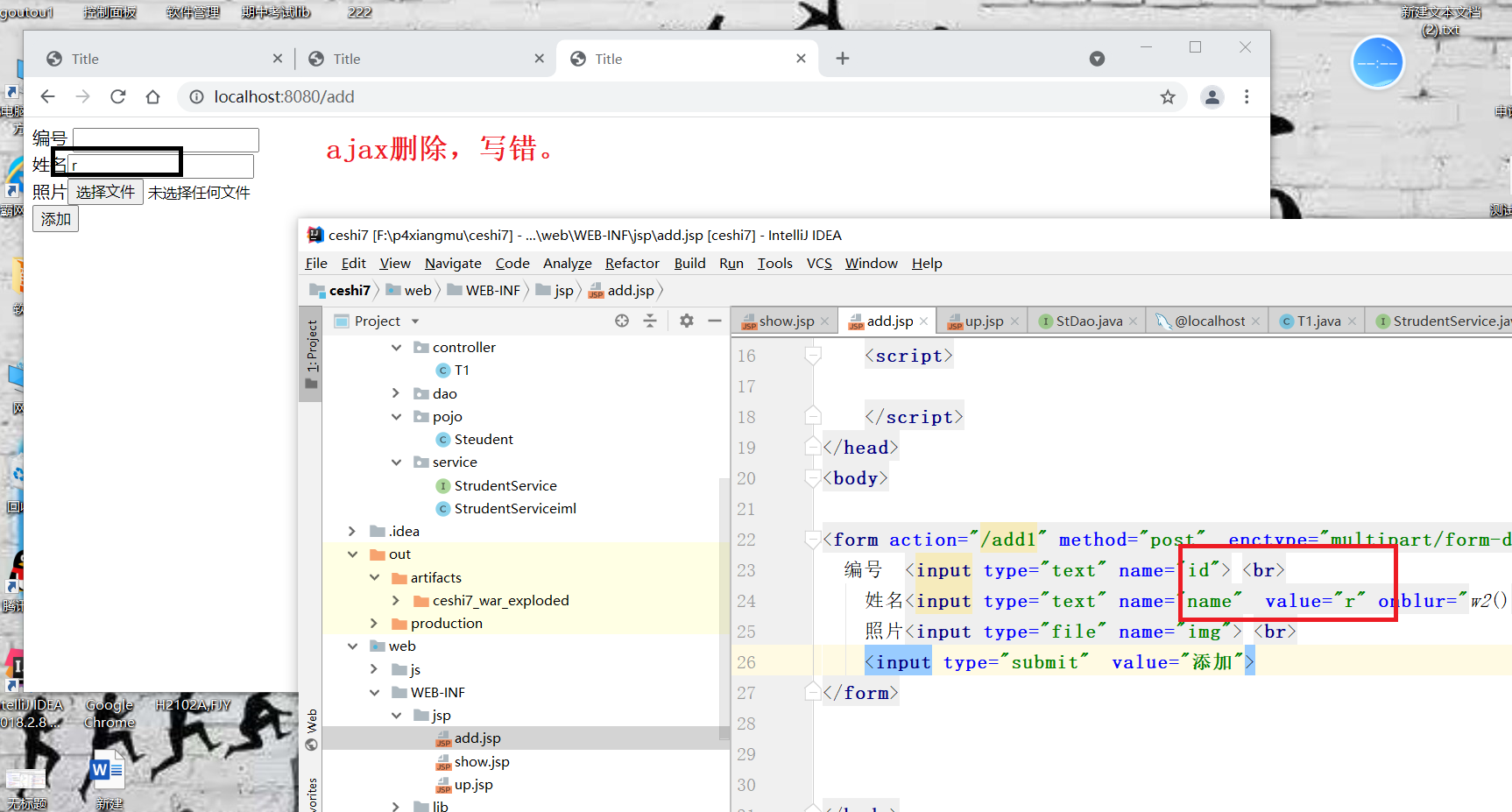The image size is (1512, 812).
Task: Select the T1 class in project tree
Action: 453,371
